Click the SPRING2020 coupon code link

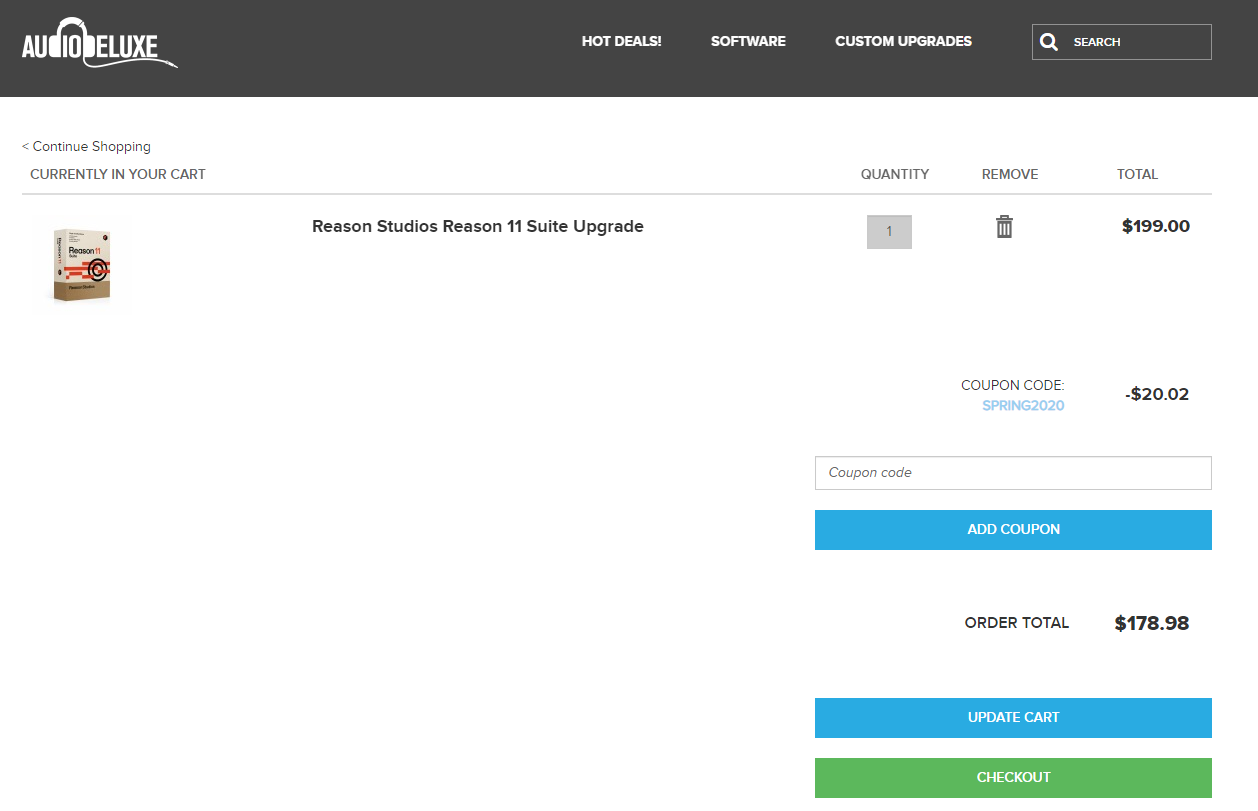(x=1023, y=405)
